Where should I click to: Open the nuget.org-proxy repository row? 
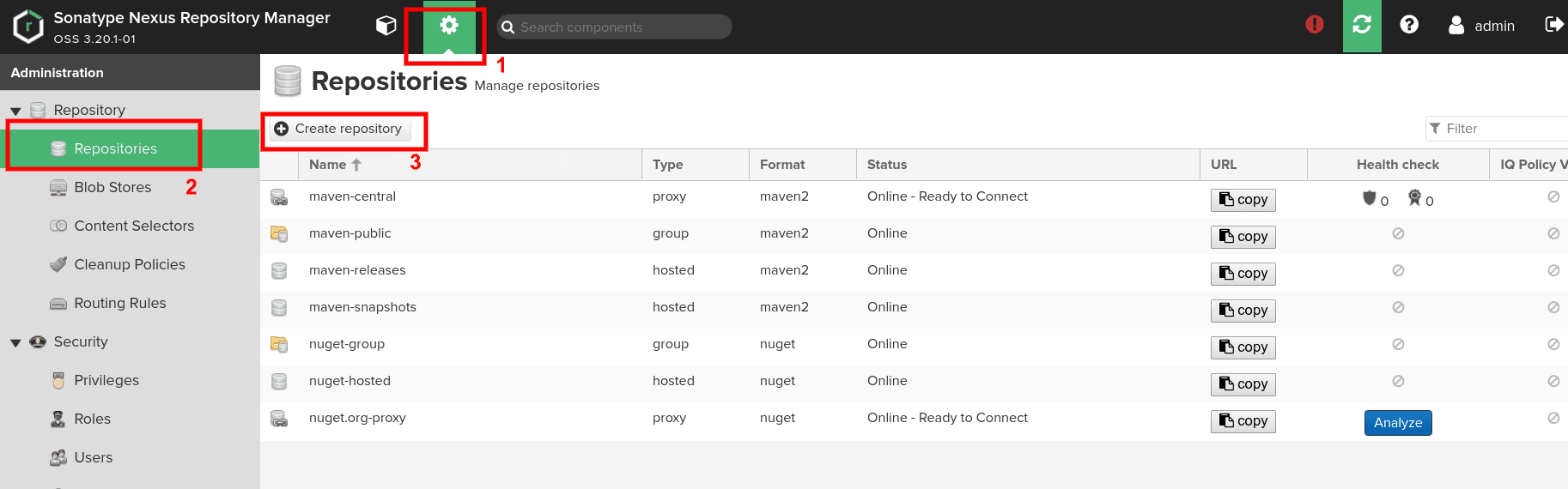(x=914, y=420)
